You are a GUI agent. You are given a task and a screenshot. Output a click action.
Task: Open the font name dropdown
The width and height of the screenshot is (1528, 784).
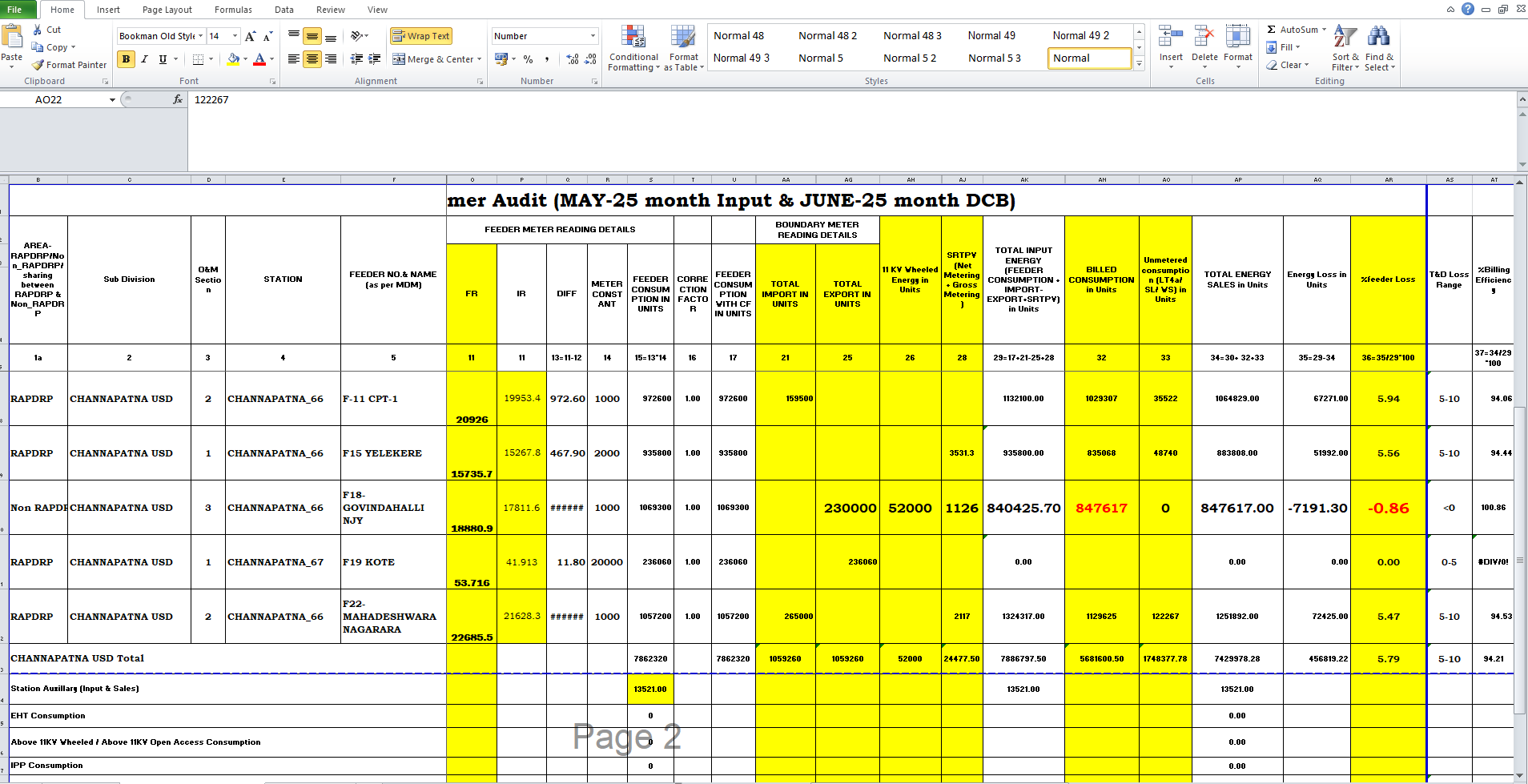[200, 36]
